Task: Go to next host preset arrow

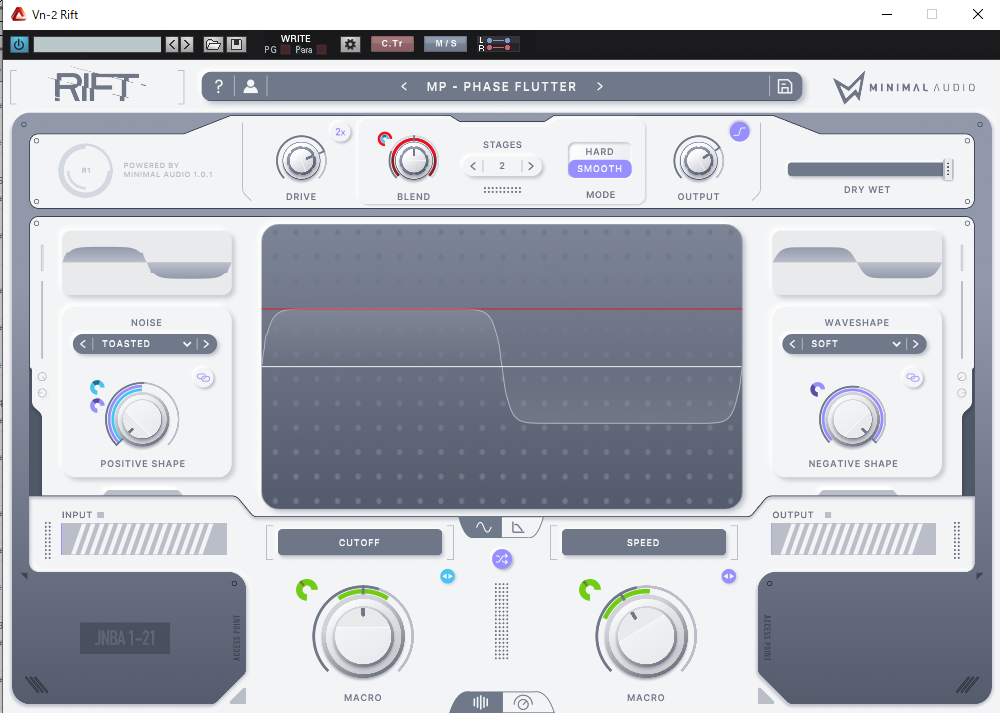Action: [186, 44]
